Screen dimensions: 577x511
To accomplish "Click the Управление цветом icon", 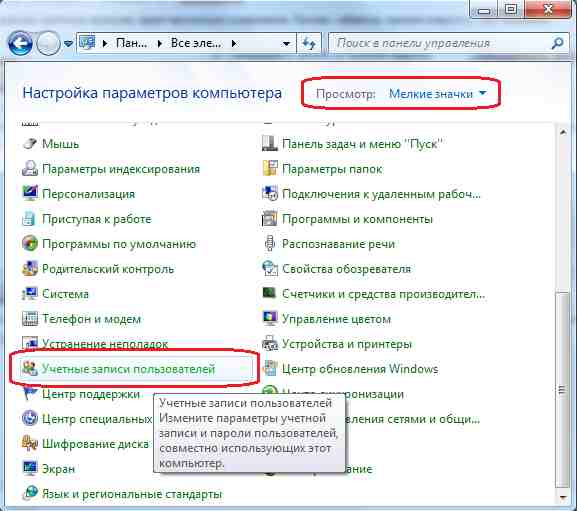I will click(x=269, y=319).
